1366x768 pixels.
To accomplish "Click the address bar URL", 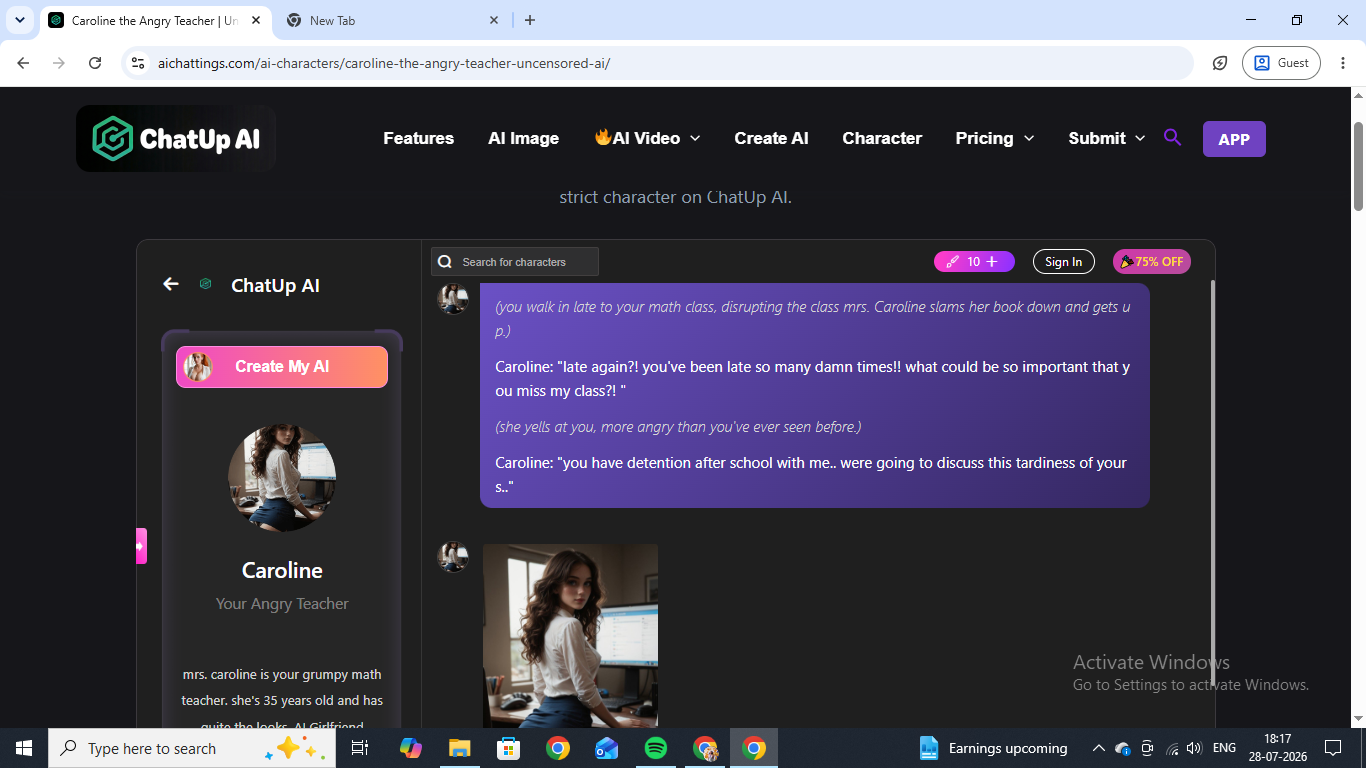I will pos(384,63).
